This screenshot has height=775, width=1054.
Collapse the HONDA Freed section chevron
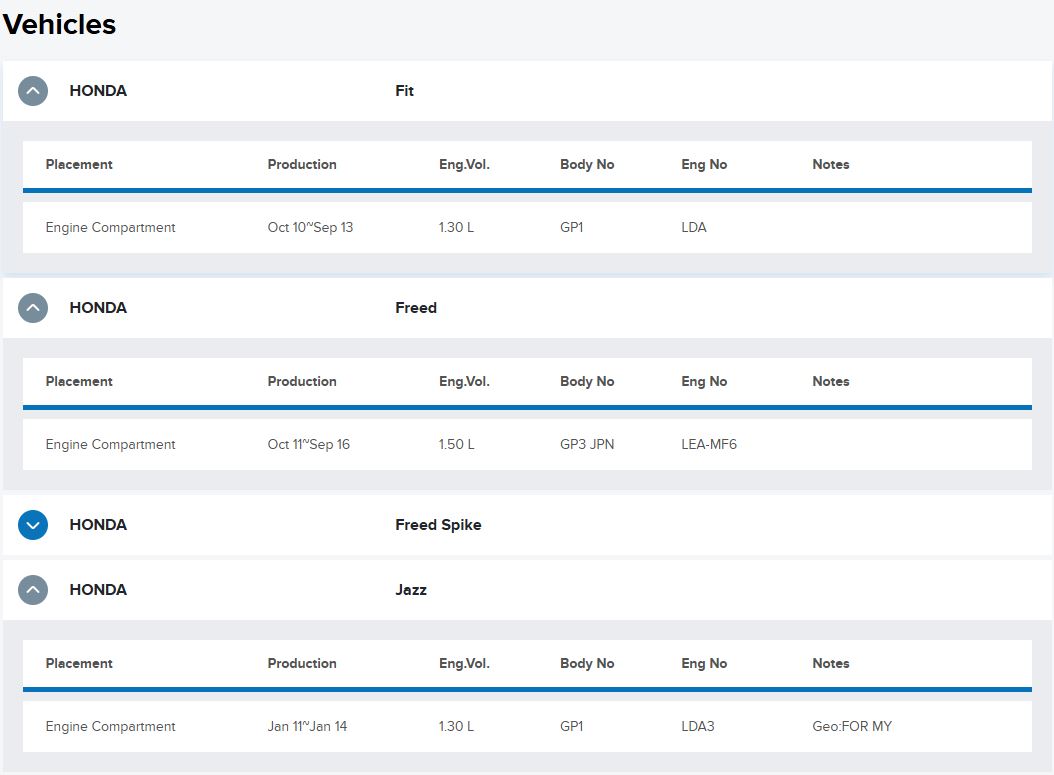pyautogui.click(x=33, y=308)
